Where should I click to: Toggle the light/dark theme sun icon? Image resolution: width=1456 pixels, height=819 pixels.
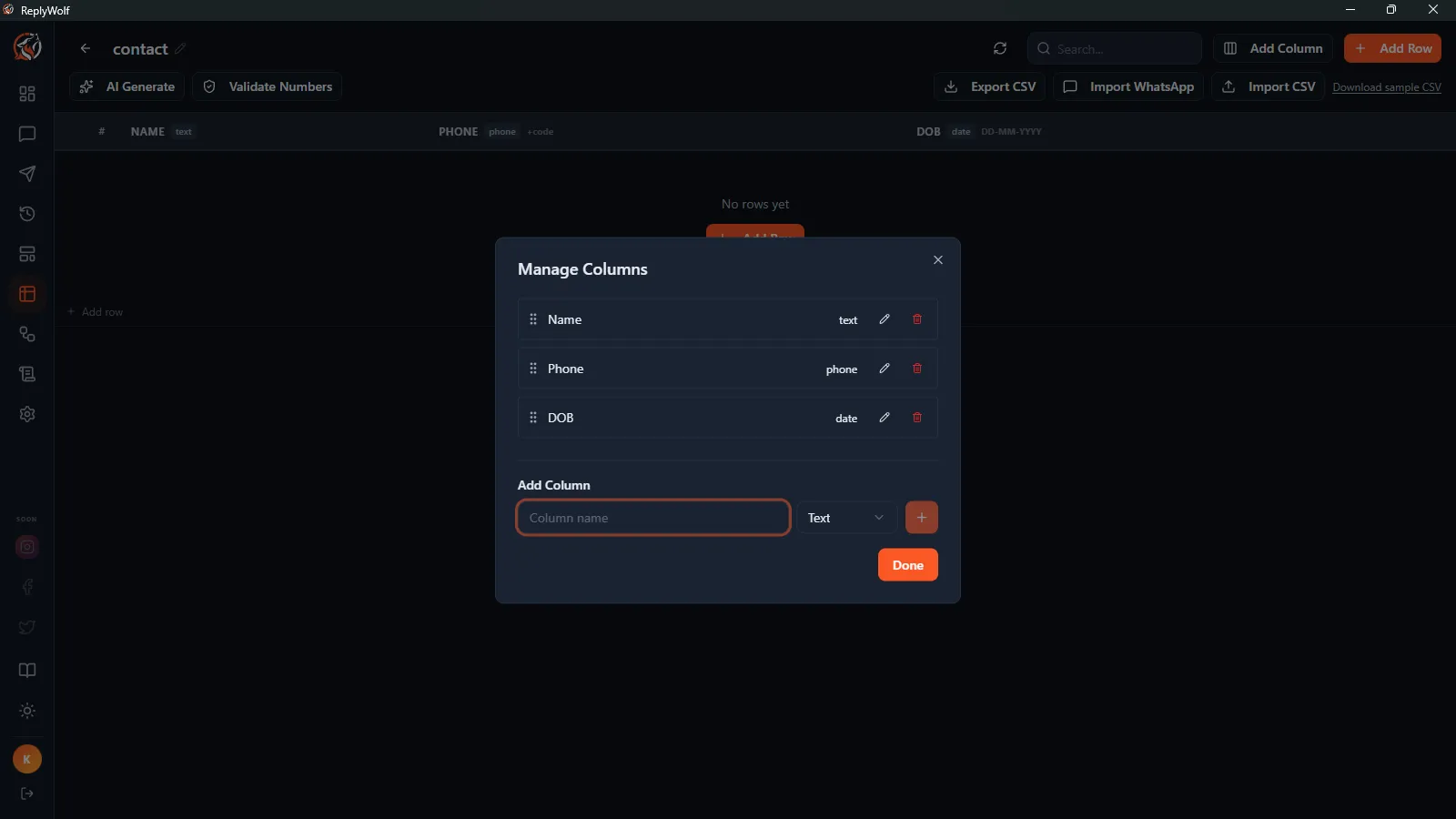point(27,711)
